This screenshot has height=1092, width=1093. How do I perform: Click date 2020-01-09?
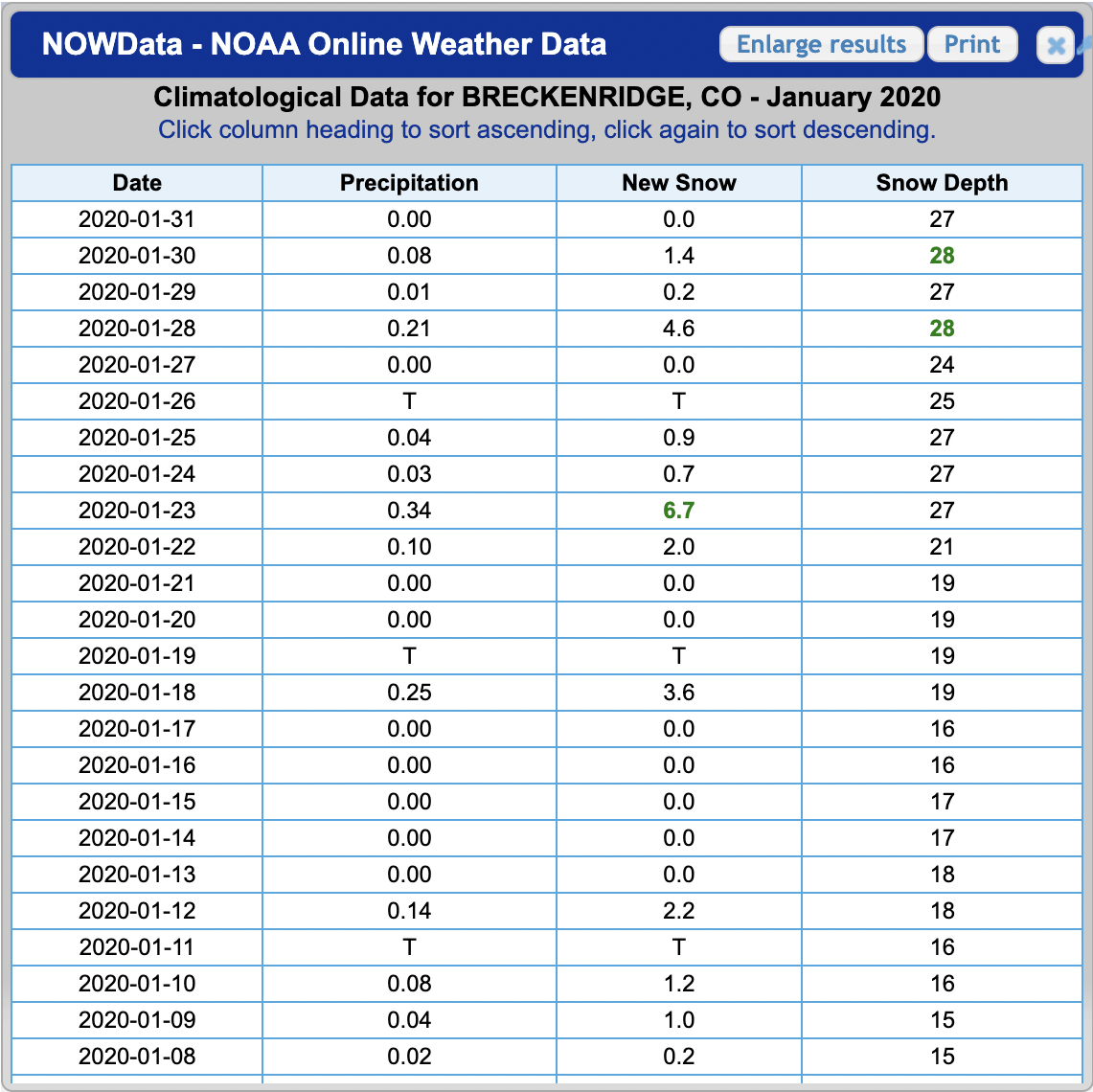(137, 1020)
